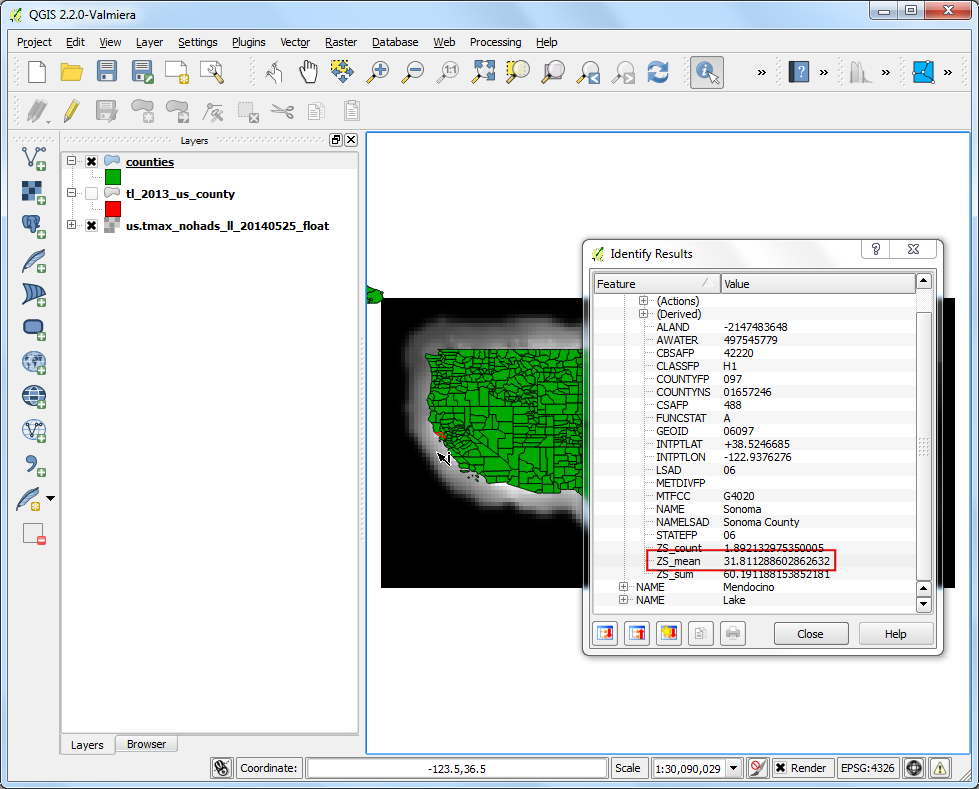Click the Remove Layer icon
The width and height of the screenshot is (979, 789).
[x=34, y=534]
